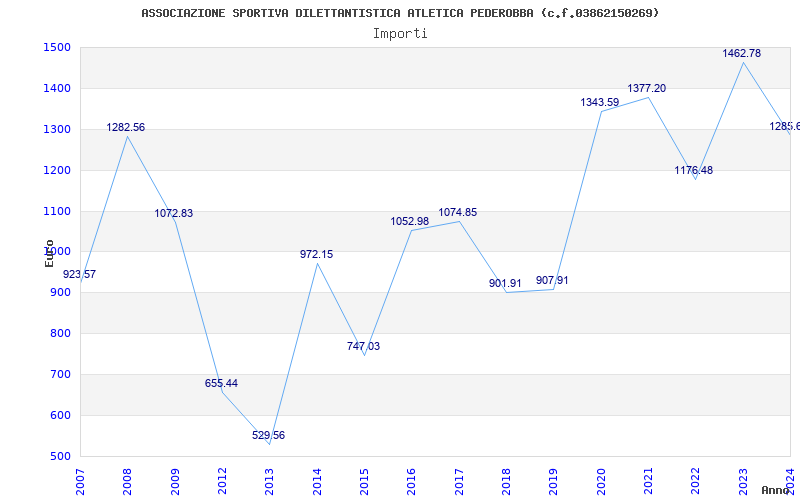Image resolution: width=800 pixels, height=500 pixels.
Task: Click the 972.15 value label
Action: pyautogui.click(x=316, y=254)
